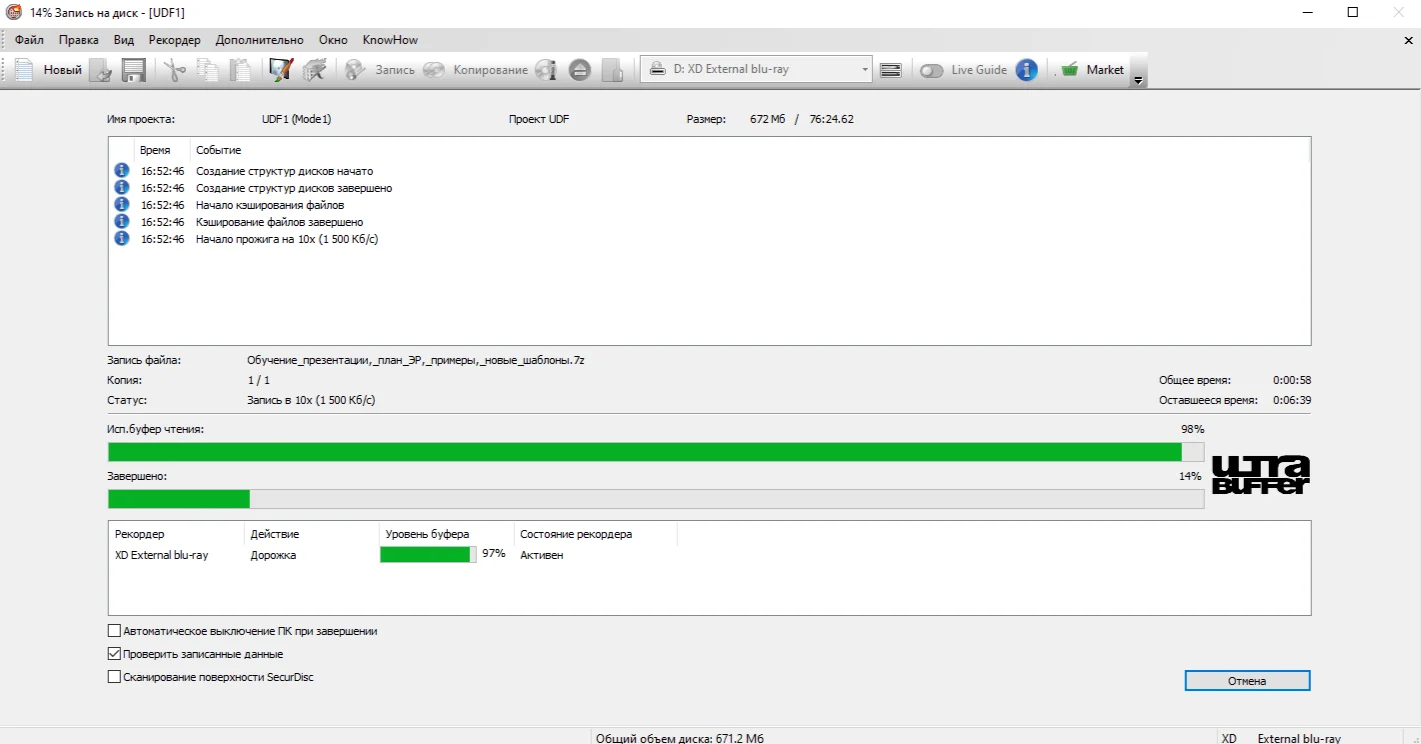Open the Правка menu
Screen dimensions: 1421x744
79,40
